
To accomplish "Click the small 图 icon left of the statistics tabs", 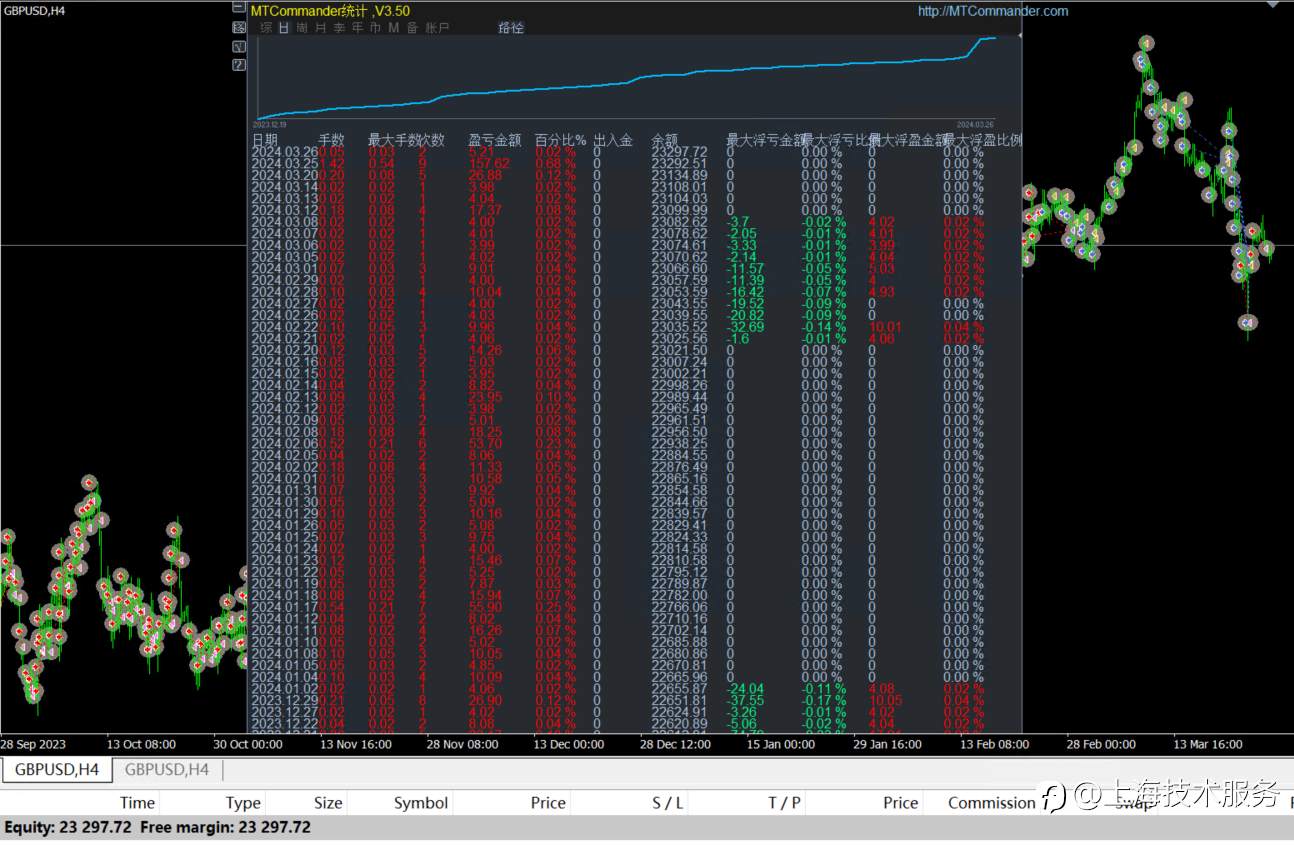I will click(x=239, y=28).
